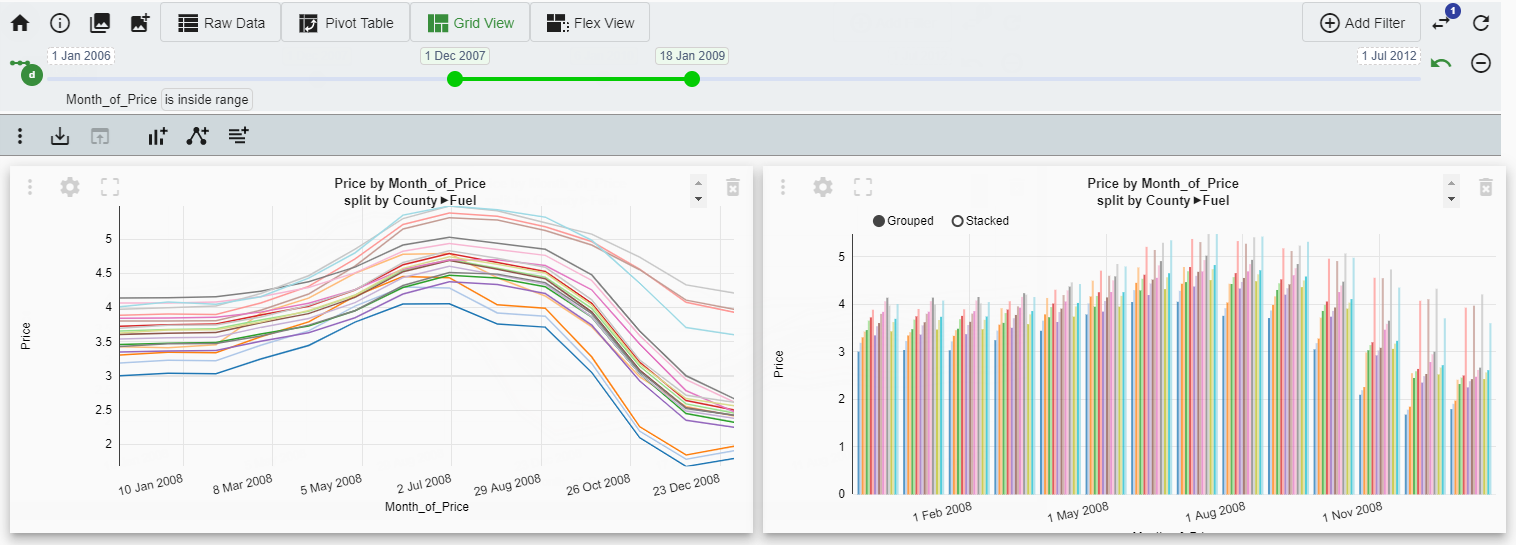This screenshot has width=1516, height=545.
Task: Step down the bar chart title spinner
Action: coord(1451,199)
